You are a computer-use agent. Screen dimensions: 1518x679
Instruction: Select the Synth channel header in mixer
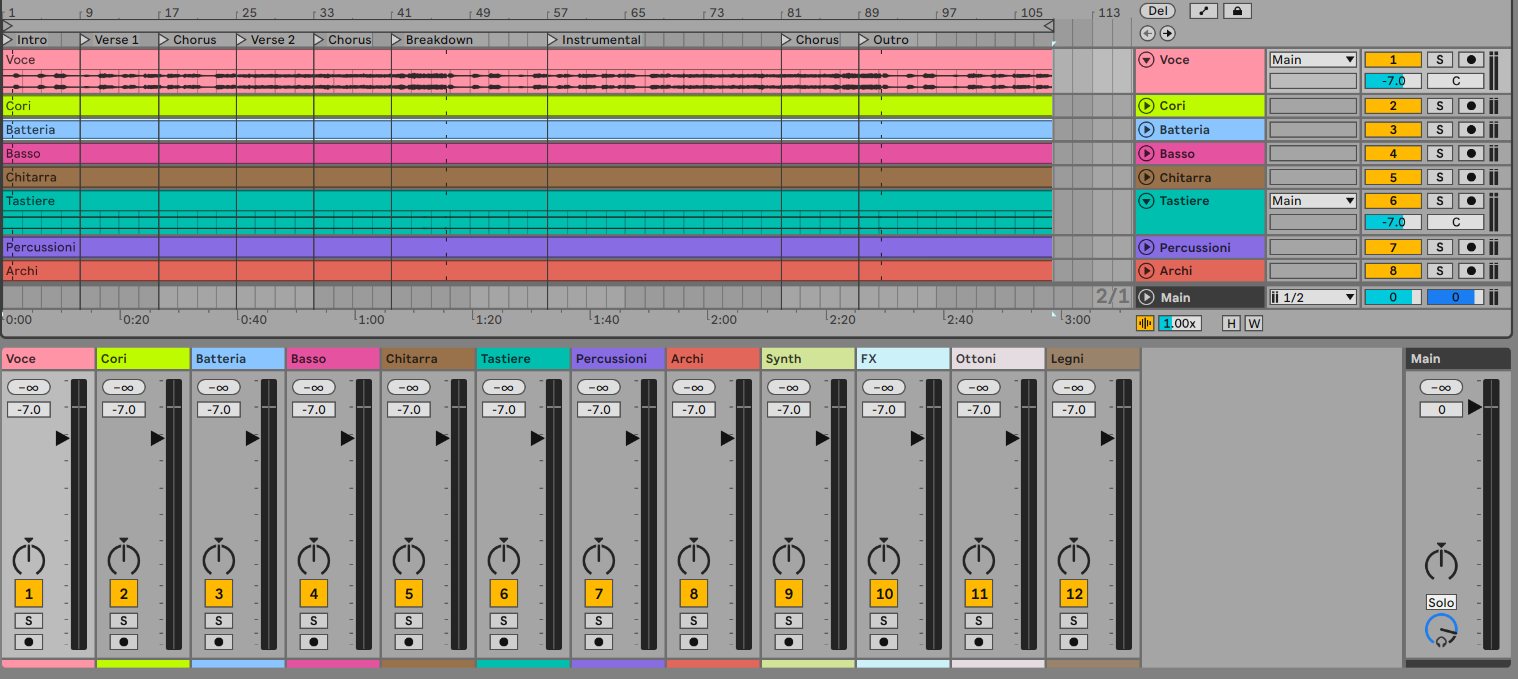(808, 358)
